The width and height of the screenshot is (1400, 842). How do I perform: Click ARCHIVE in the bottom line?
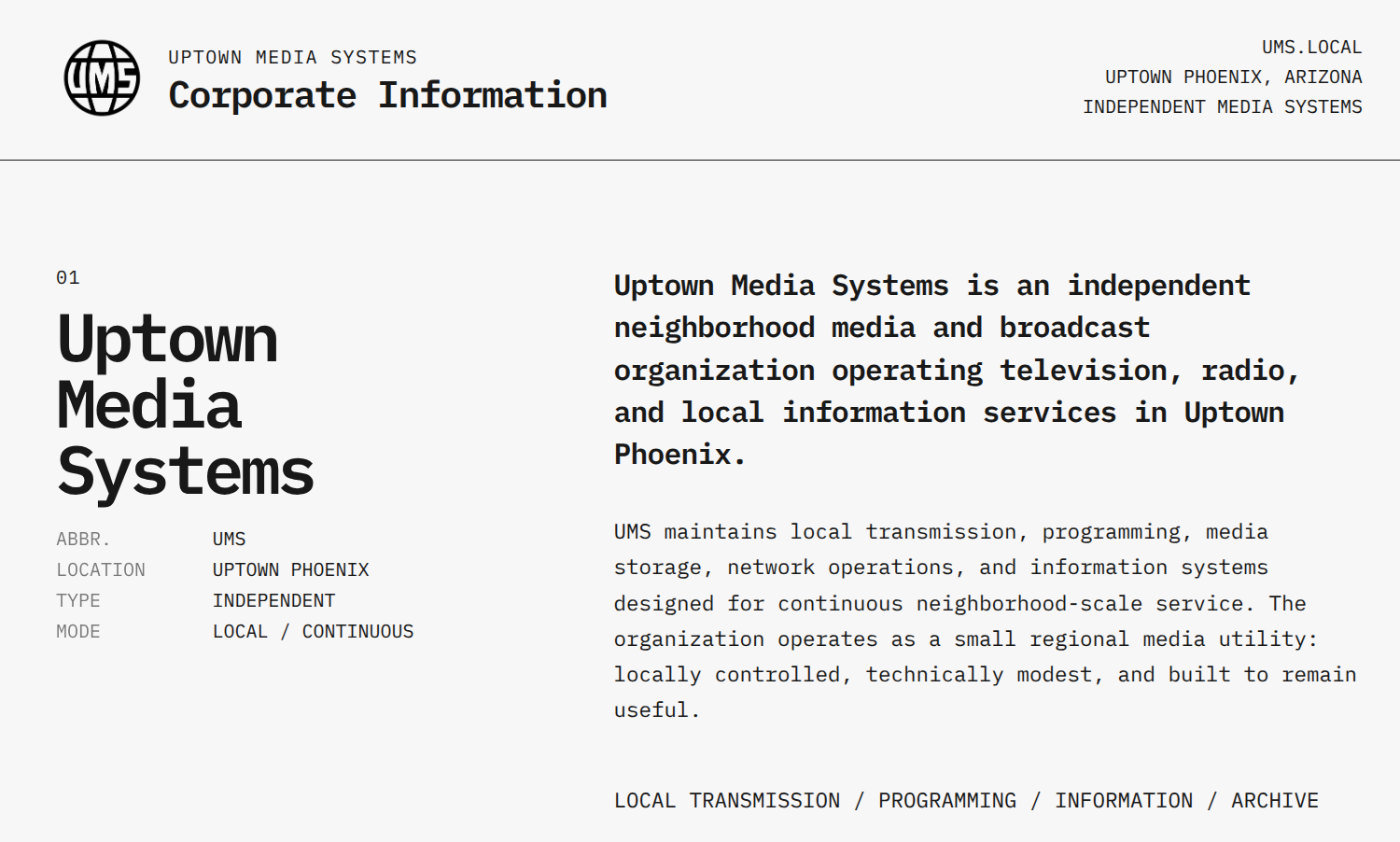click(x=1275, y=800)
